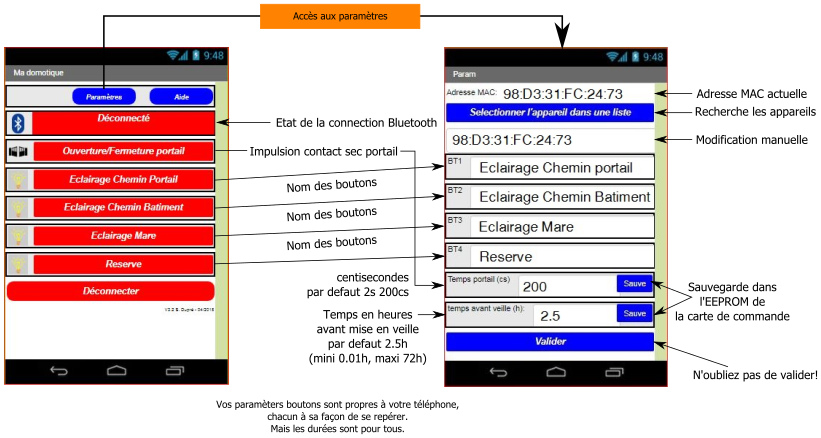The image size is (821, 438).
Task: Click the Bluetooth icon beside Déconnecté
Action: coord(18,123)
